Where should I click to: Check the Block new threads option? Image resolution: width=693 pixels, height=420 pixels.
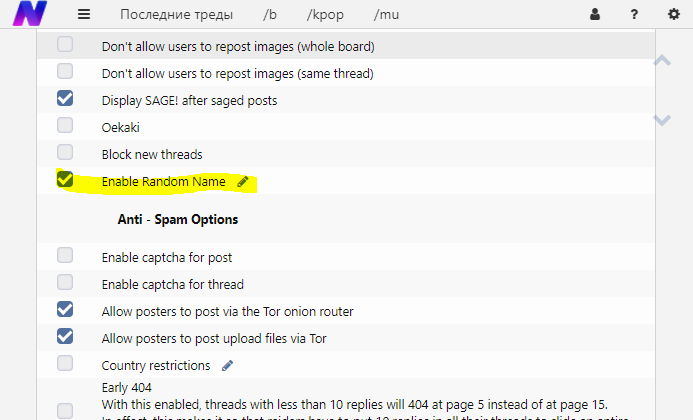[x=65, y=153]
